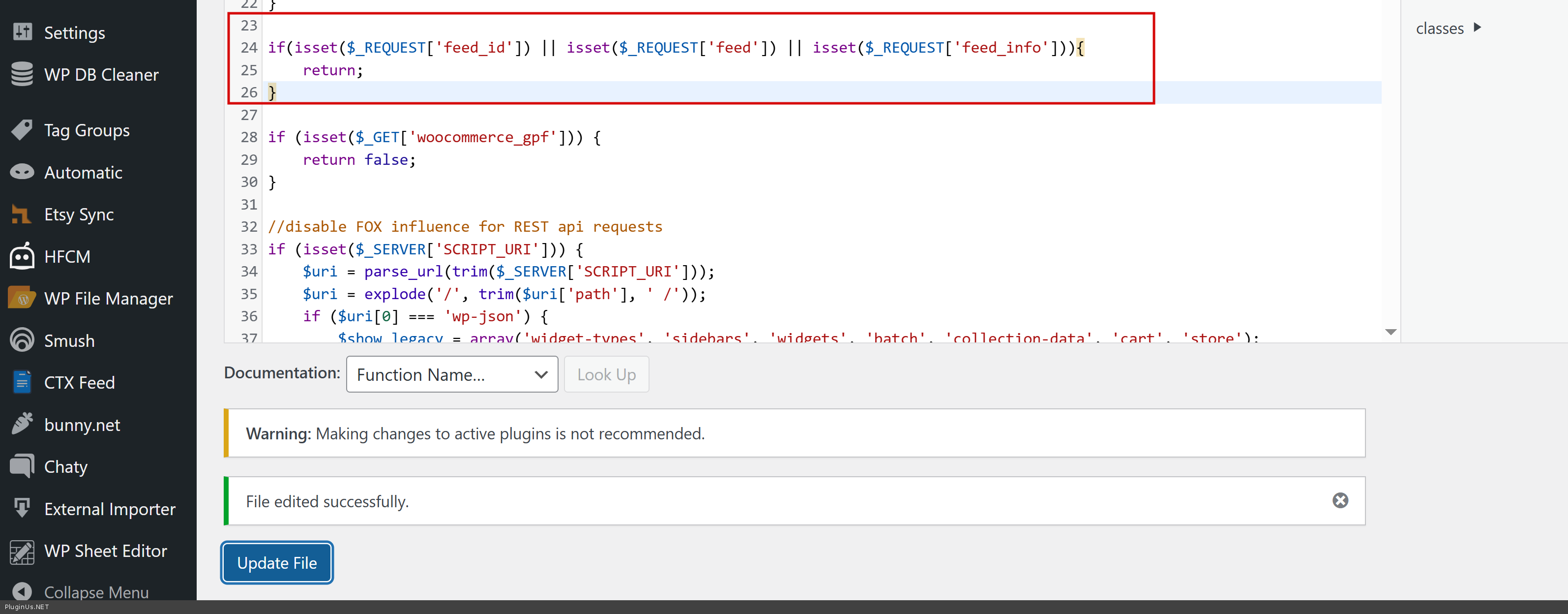Image resolution: width=1568 pixels, height=614 pixels.
Task: Click the Tag Groups tag icon
Action: point(23,130)
